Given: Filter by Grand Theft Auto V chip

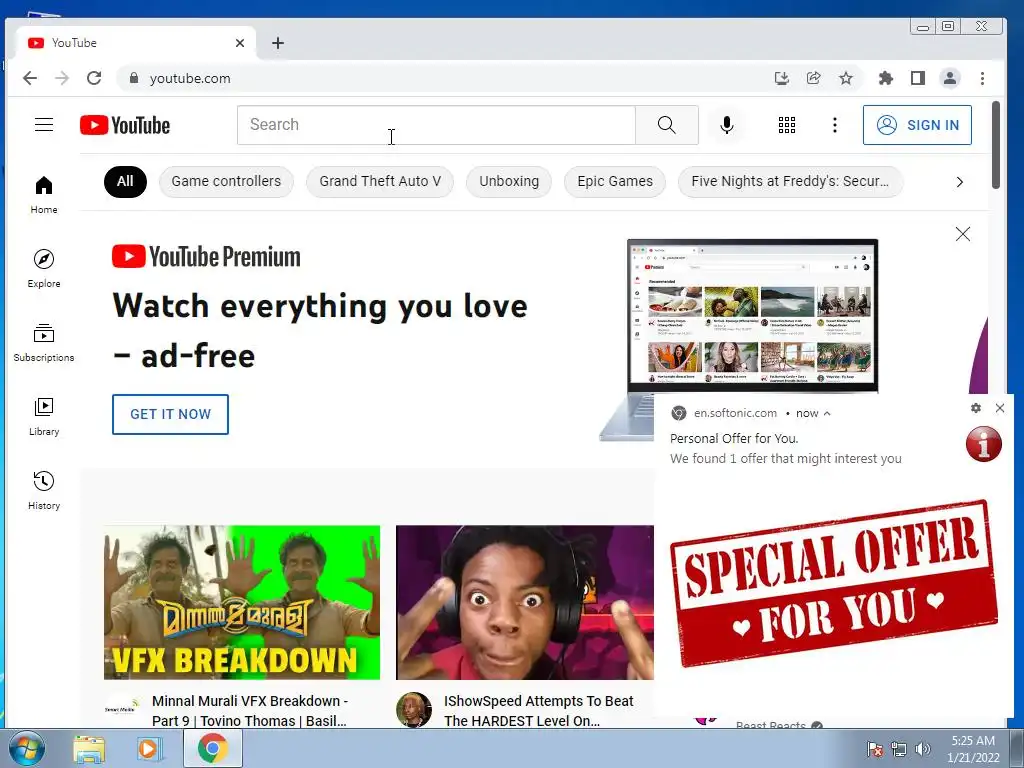Looking at the screenshot, I should 380,182.
